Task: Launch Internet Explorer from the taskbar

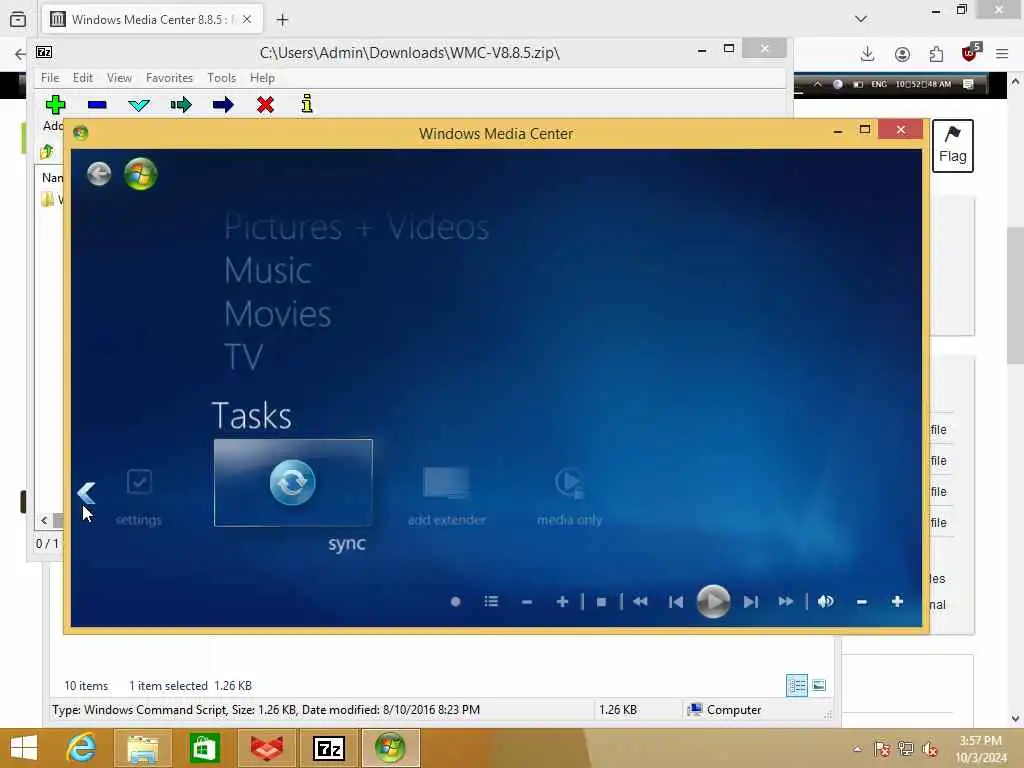Action: tap(81, 748)
